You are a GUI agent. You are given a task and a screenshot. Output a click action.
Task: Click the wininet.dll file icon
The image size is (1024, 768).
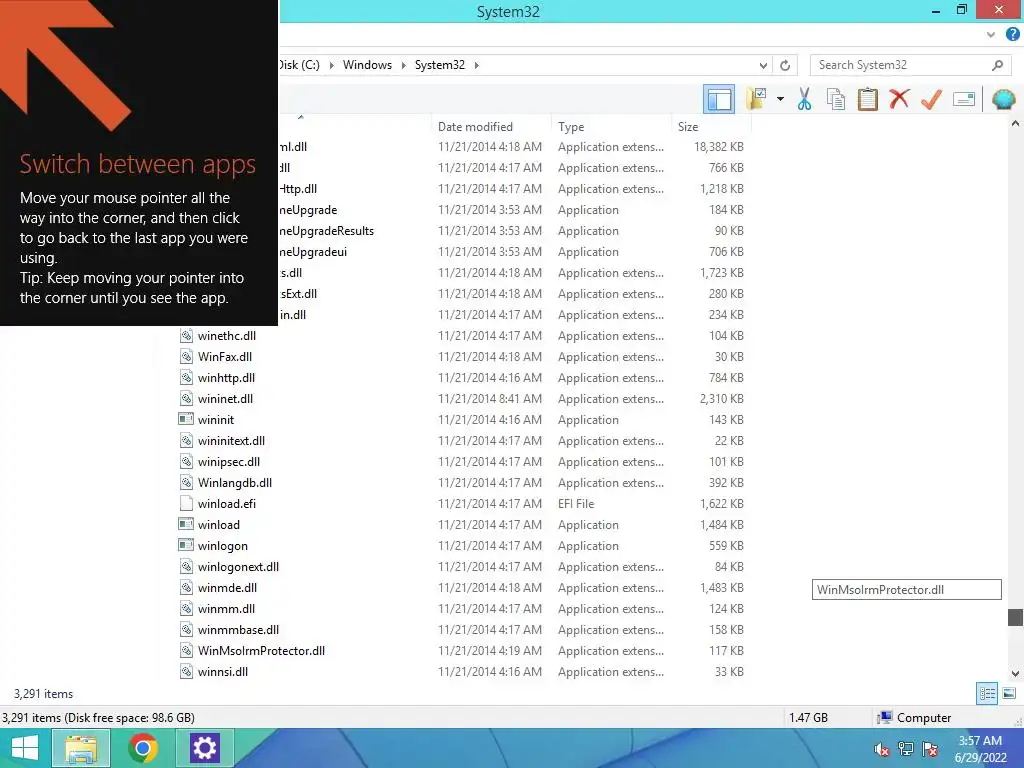186,398
